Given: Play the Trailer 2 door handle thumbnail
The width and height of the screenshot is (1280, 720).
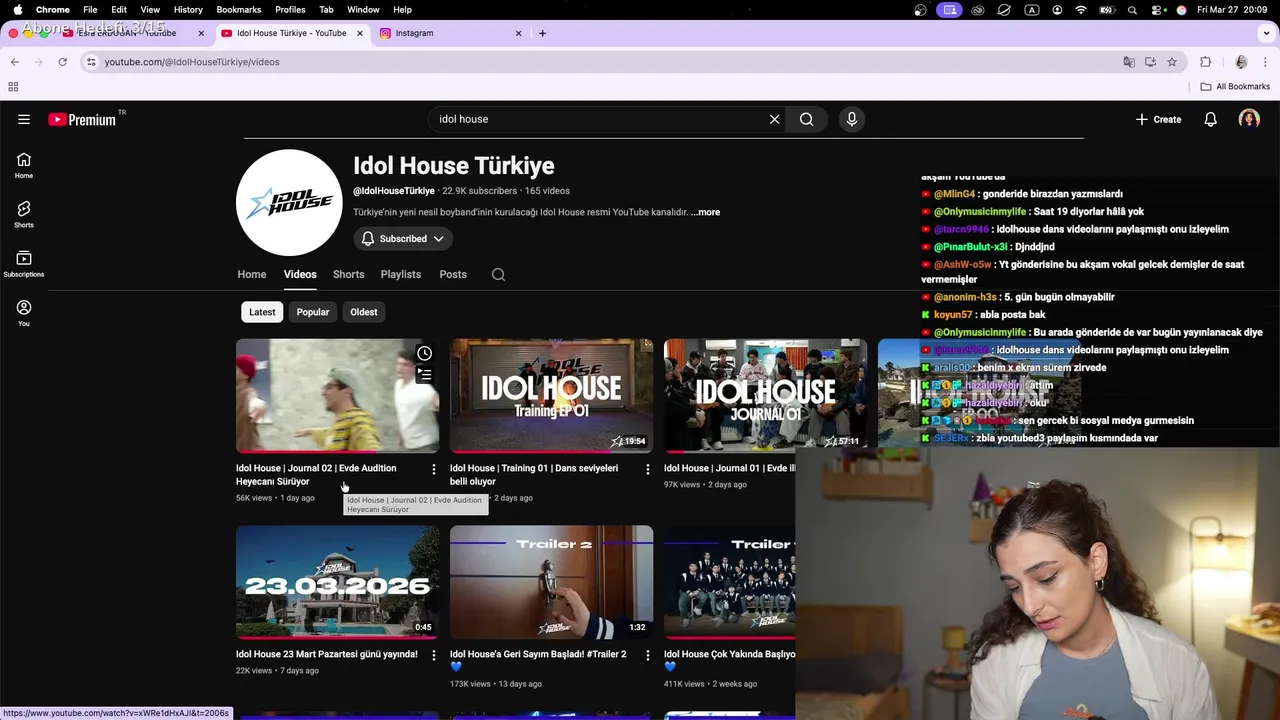Looking at the screenshot, I should click(x=551, y=582).
